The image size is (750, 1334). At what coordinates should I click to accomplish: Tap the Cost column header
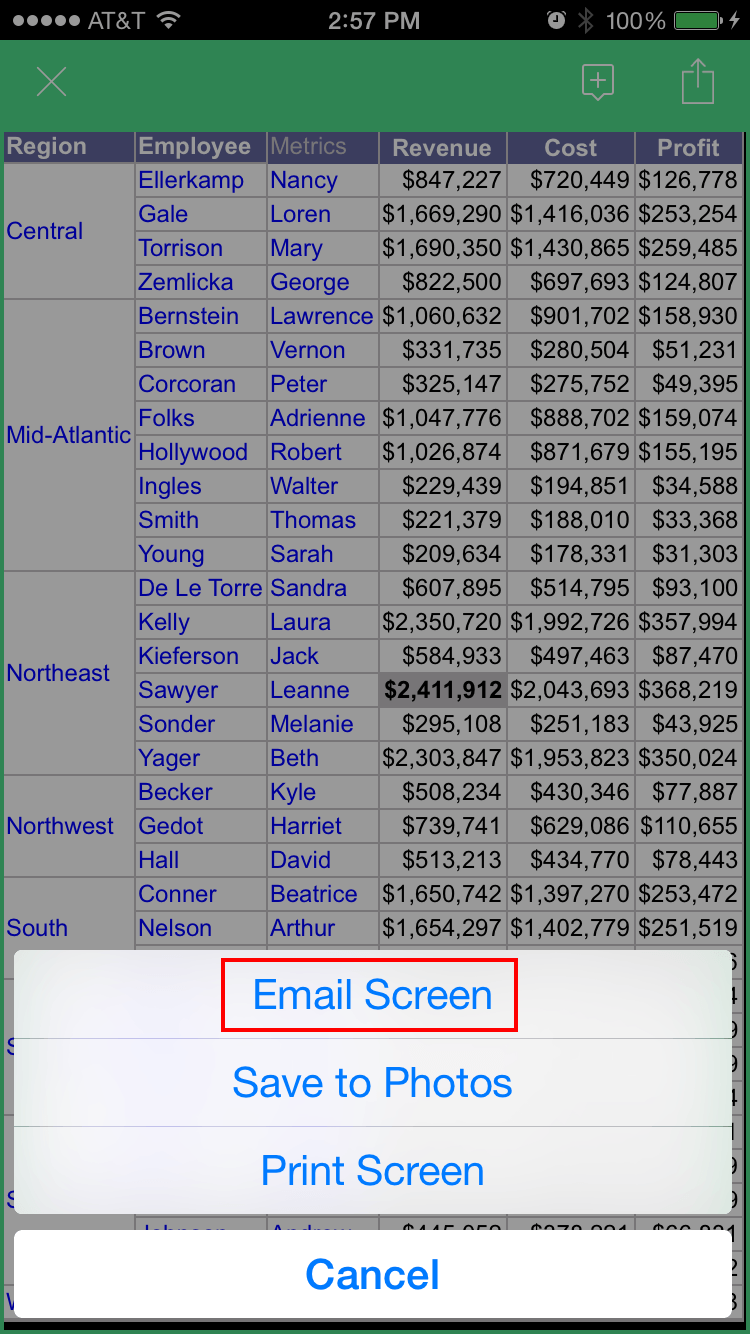(x=570, y=148)
